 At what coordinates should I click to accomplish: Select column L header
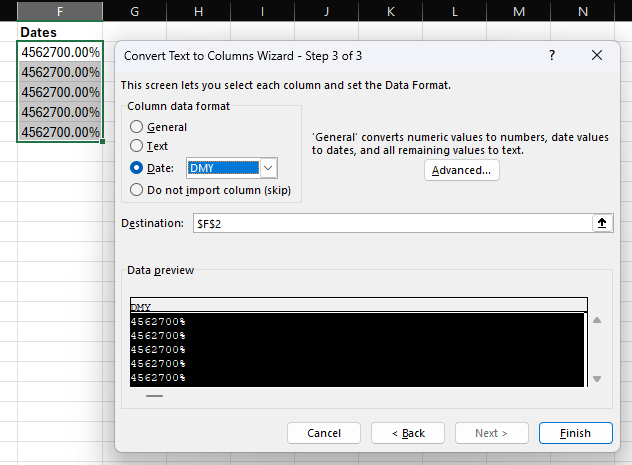pyautogui.click(x=455, y=11)
